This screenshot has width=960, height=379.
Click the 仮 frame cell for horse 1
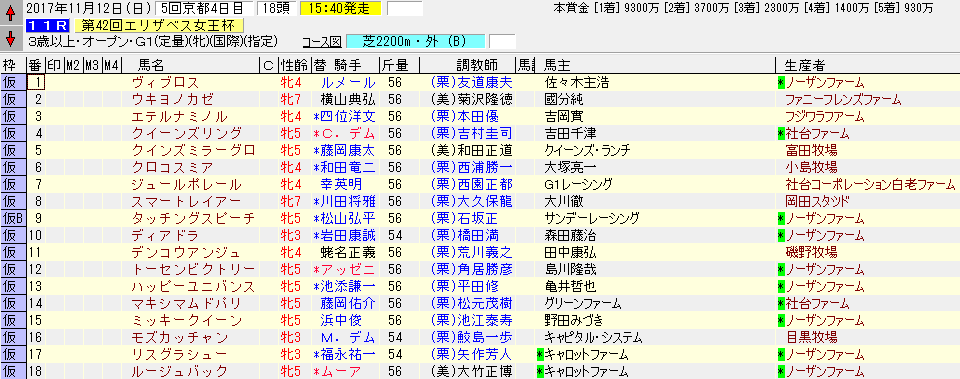coord(13,82)
